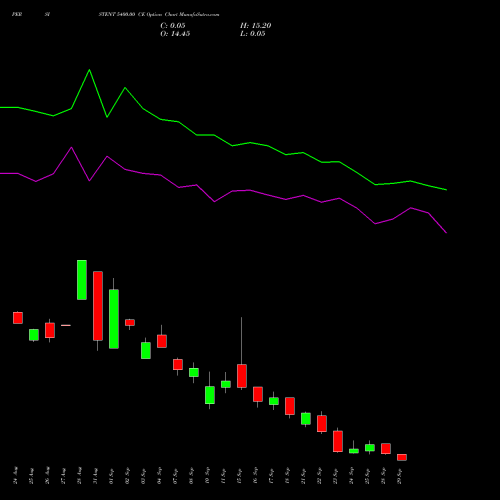The height and width of the screenshot is (500, 500).
Task: Click the "16 Sep" date axis label
Action: coord(255,476)
